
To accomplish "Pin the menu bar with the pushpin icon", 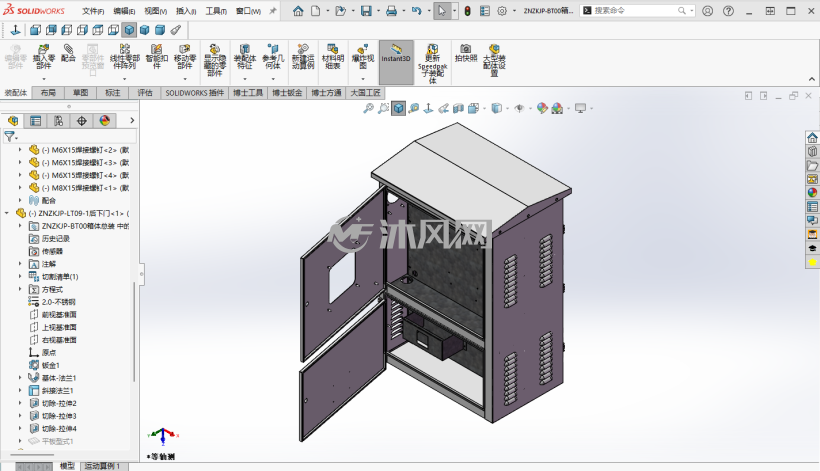I will click(x=272, y=10).
